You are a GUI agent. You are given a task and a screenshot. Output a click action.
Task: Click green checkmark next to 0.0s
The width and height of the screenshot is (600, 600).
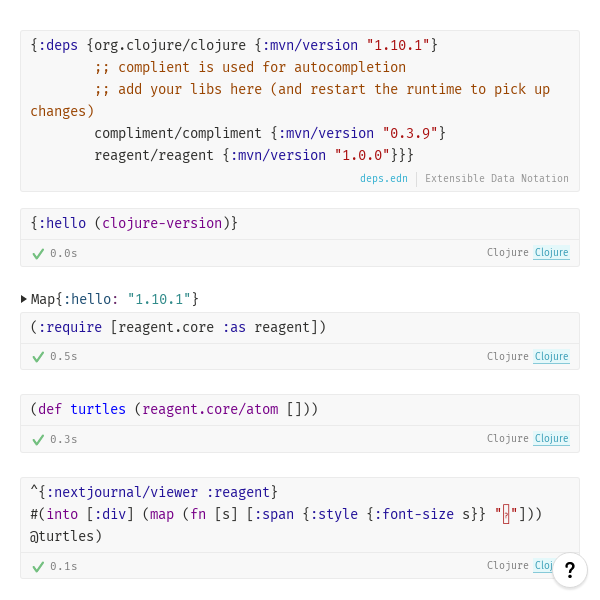(38, 254)
